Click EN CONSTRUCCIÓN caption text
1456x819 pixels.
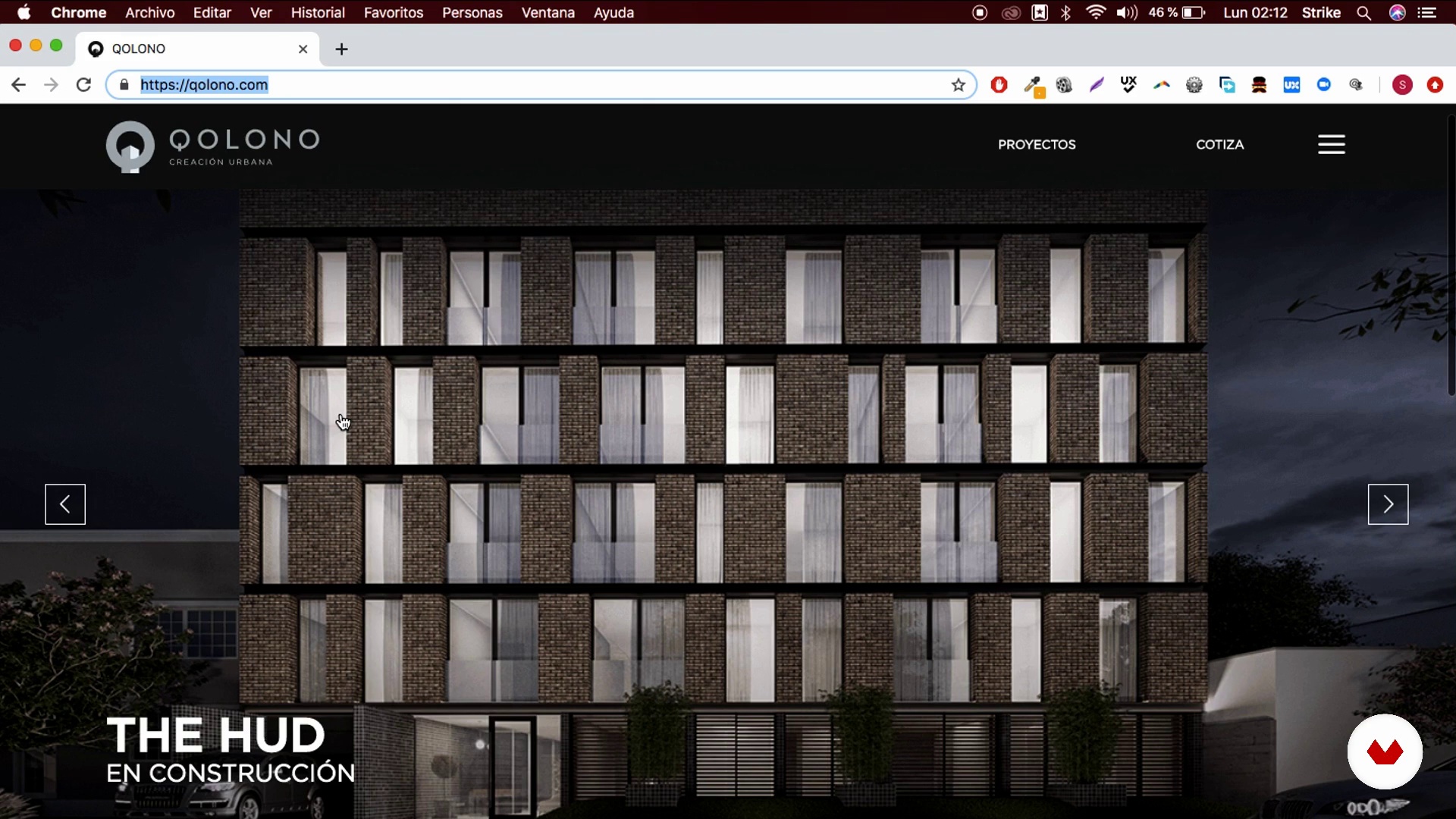click(x=231, y=773)
